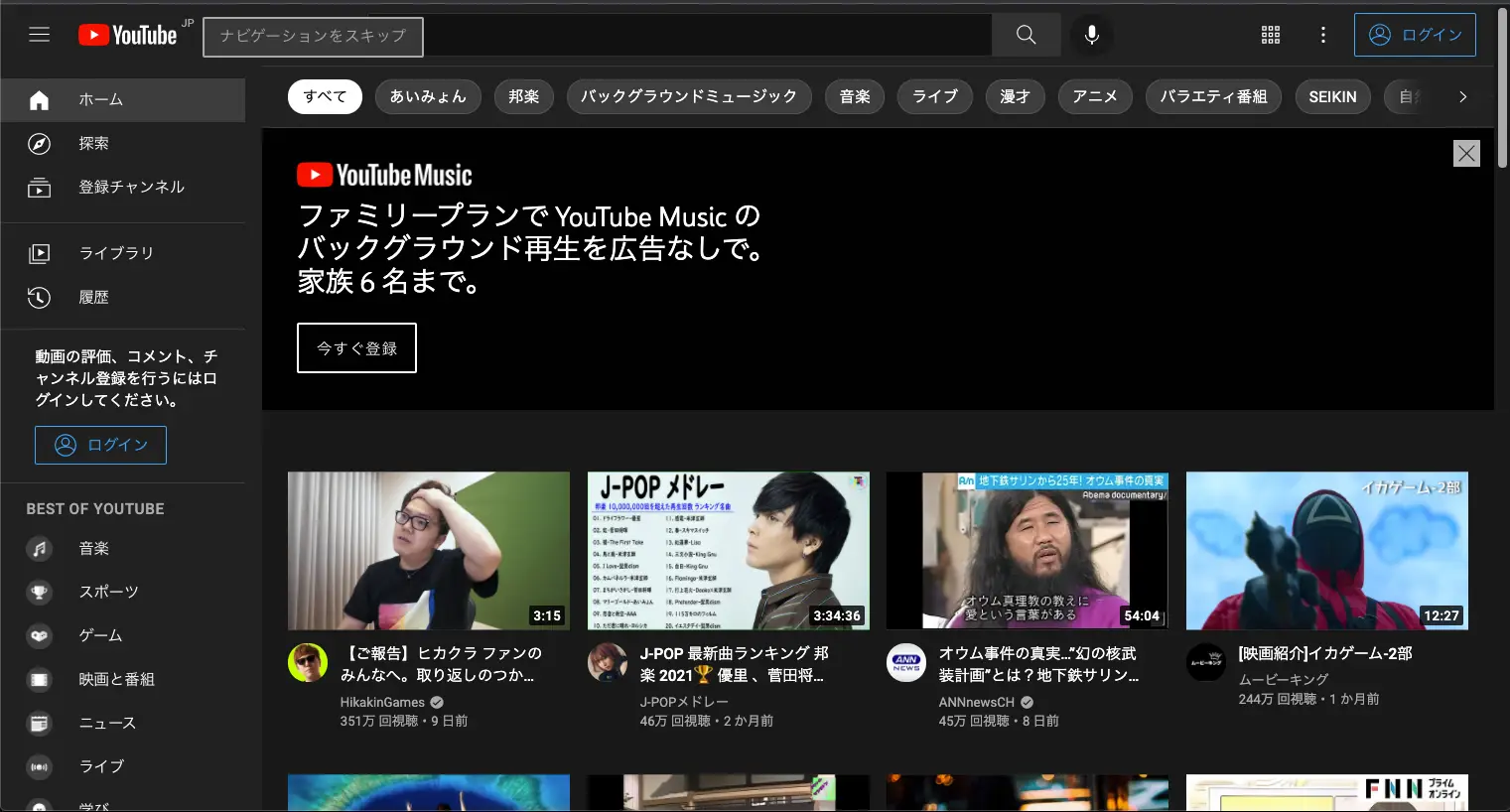
Task: Click ムービーキング channel name
Action: (1284, 679)
